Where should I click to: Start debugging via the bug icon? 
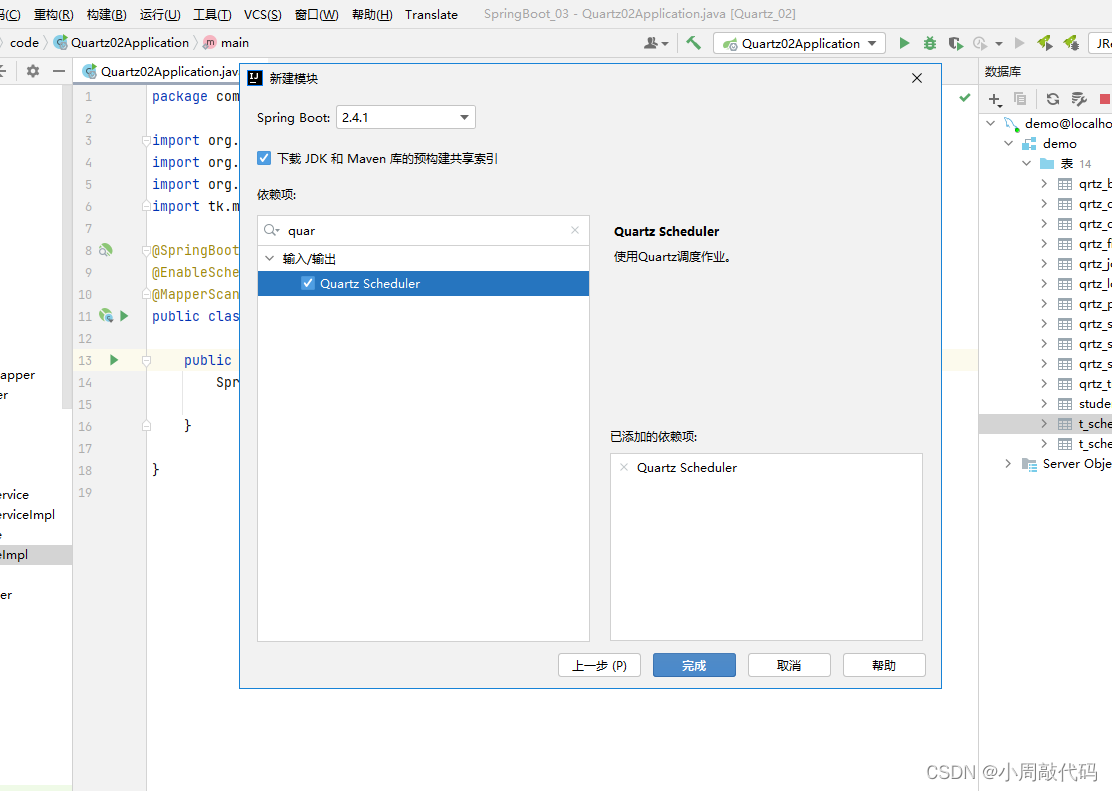(930, 43)
